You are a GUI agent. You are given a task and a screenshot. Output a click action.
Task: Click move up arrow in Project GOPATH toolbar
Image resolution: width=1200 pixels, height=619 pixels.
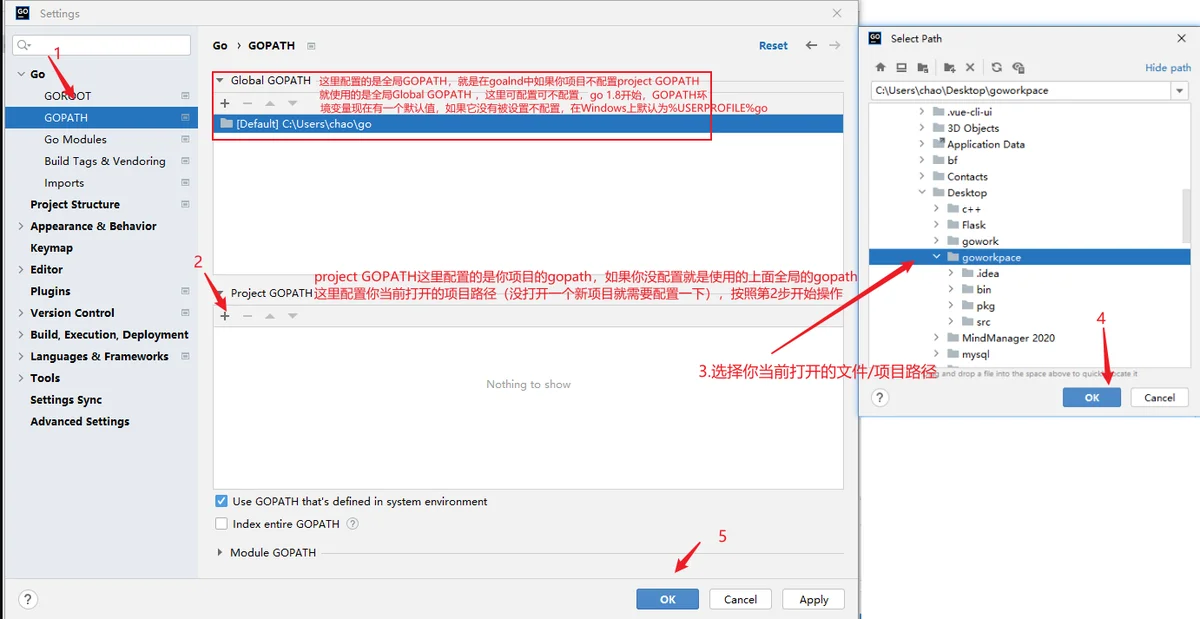tap(270, 316)
